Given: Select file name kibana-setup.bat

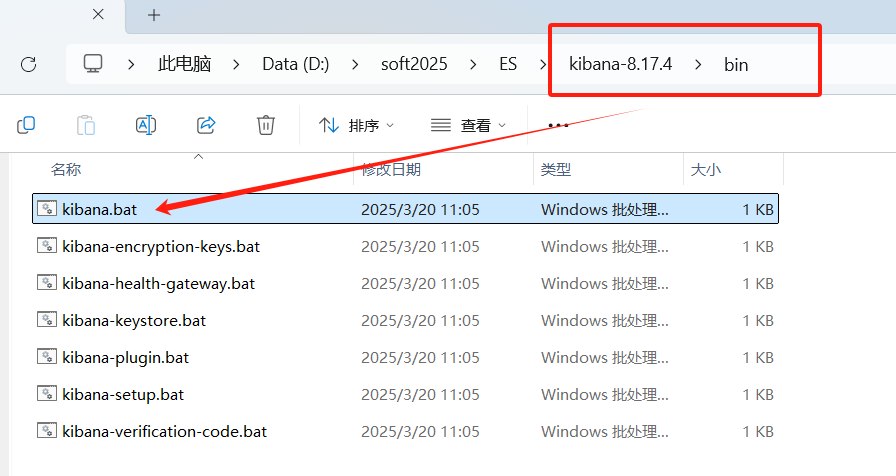Looking at the screenshot, I should click(x=123, y=394).
